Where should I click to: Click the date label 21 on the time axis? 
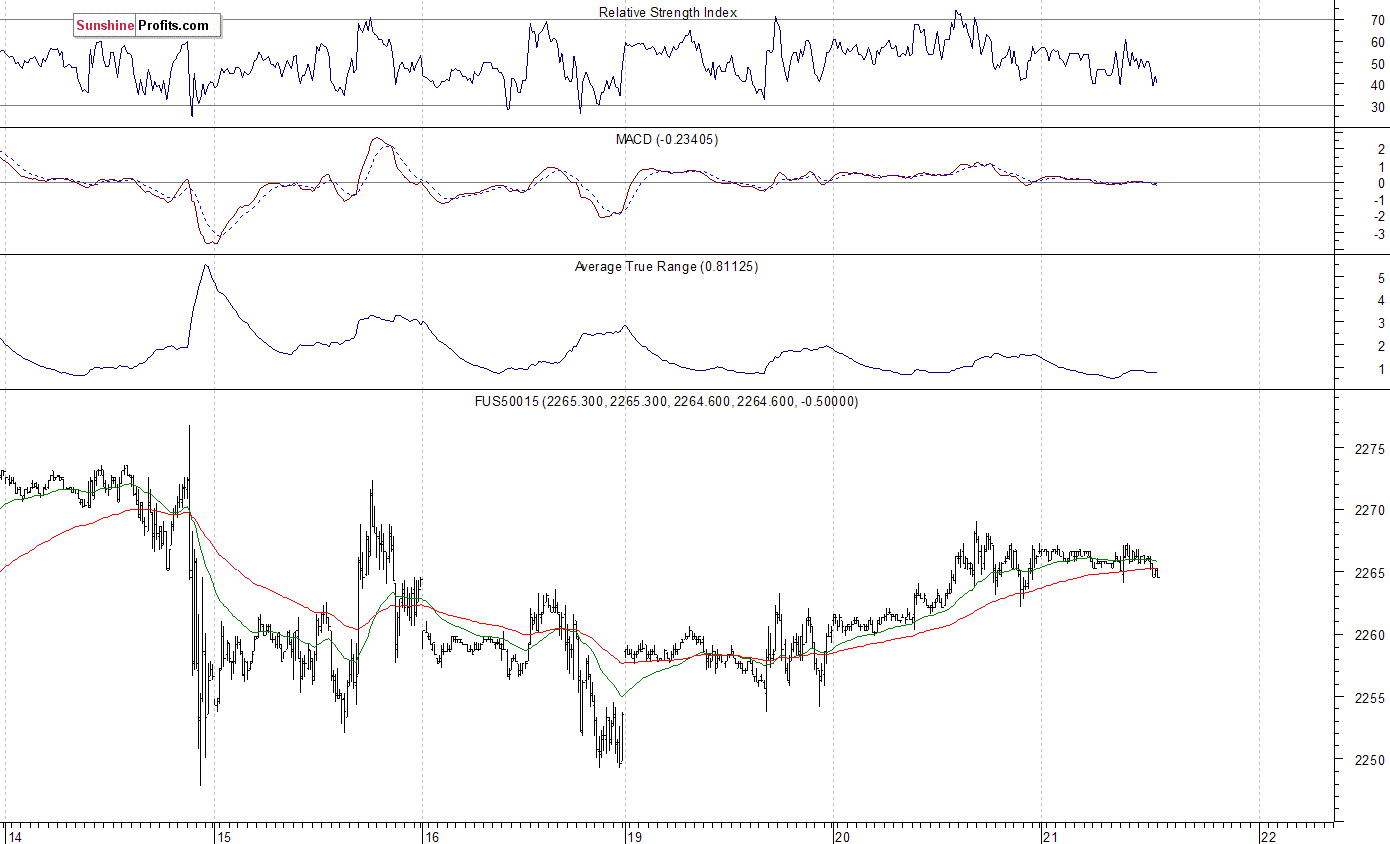point(1049,836)
